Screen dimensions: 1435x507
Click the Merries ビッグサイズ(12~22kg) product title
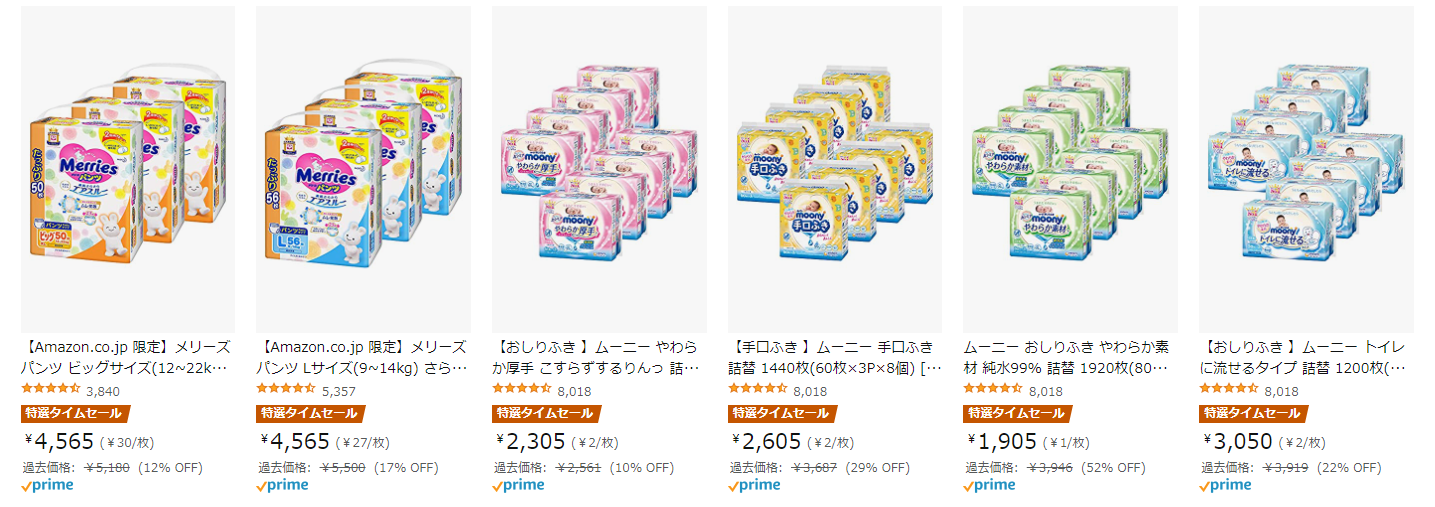127,357
